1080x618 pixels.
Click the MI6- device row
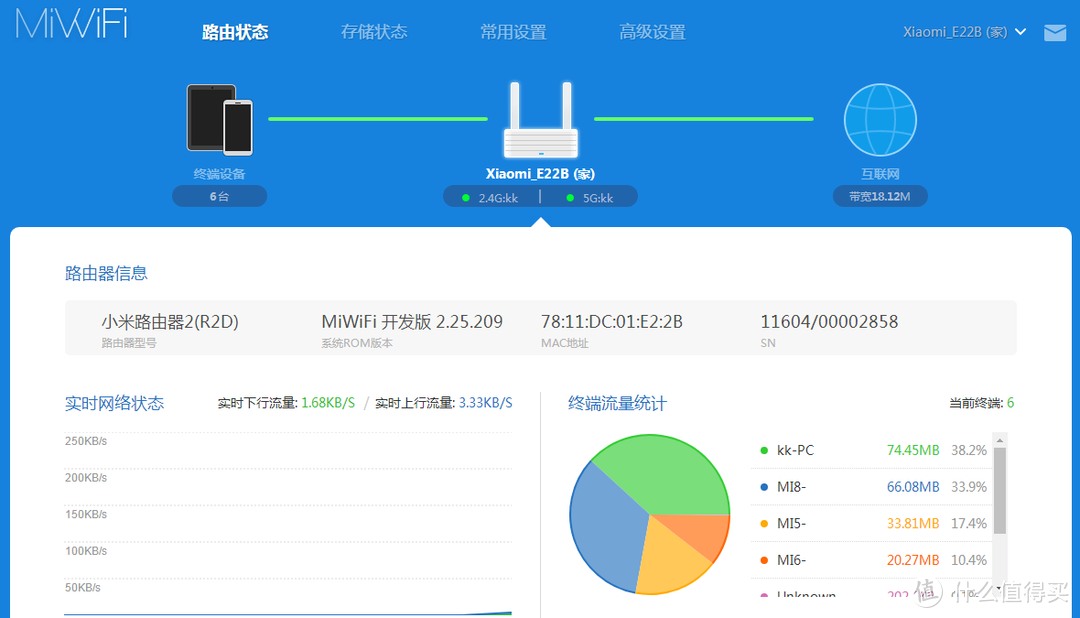click(871, 559)
